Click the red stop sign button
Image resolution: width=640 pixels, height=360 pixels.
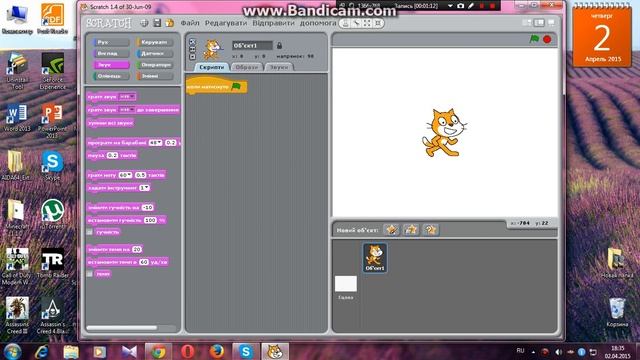(x=547, y=40)
